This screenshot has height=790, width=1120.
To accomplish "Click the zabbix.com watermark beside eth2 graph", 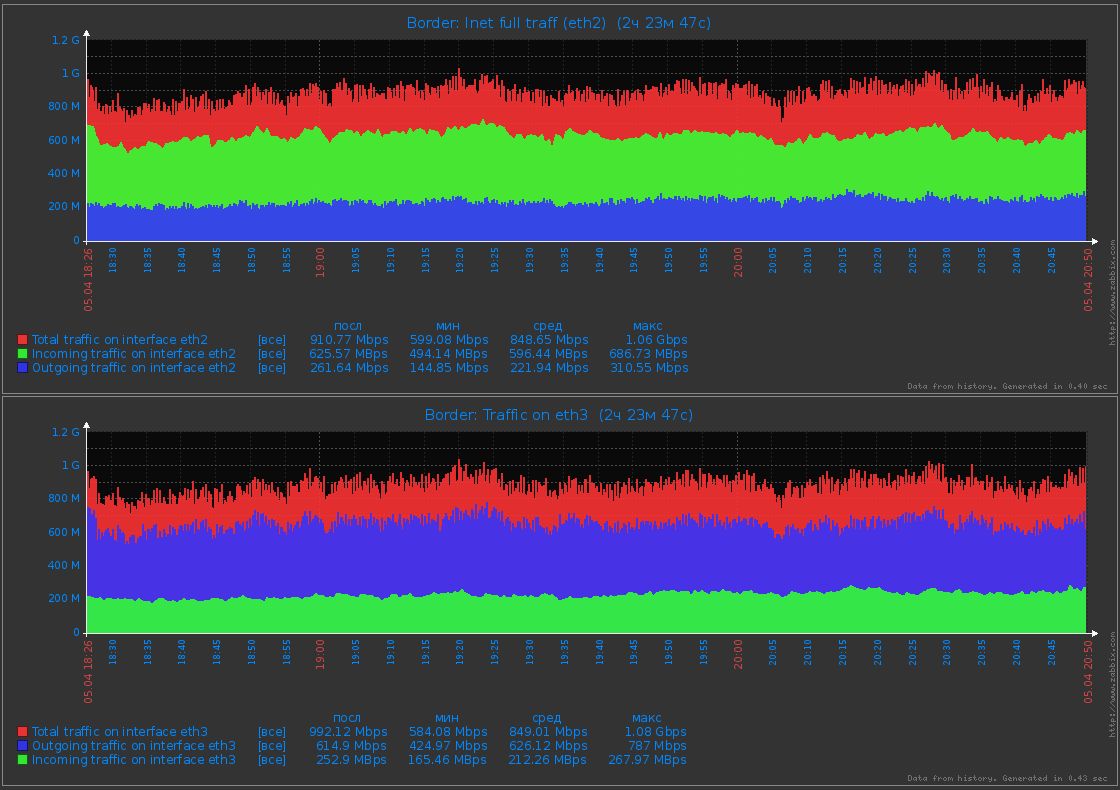I will (x=1113, y=292).
